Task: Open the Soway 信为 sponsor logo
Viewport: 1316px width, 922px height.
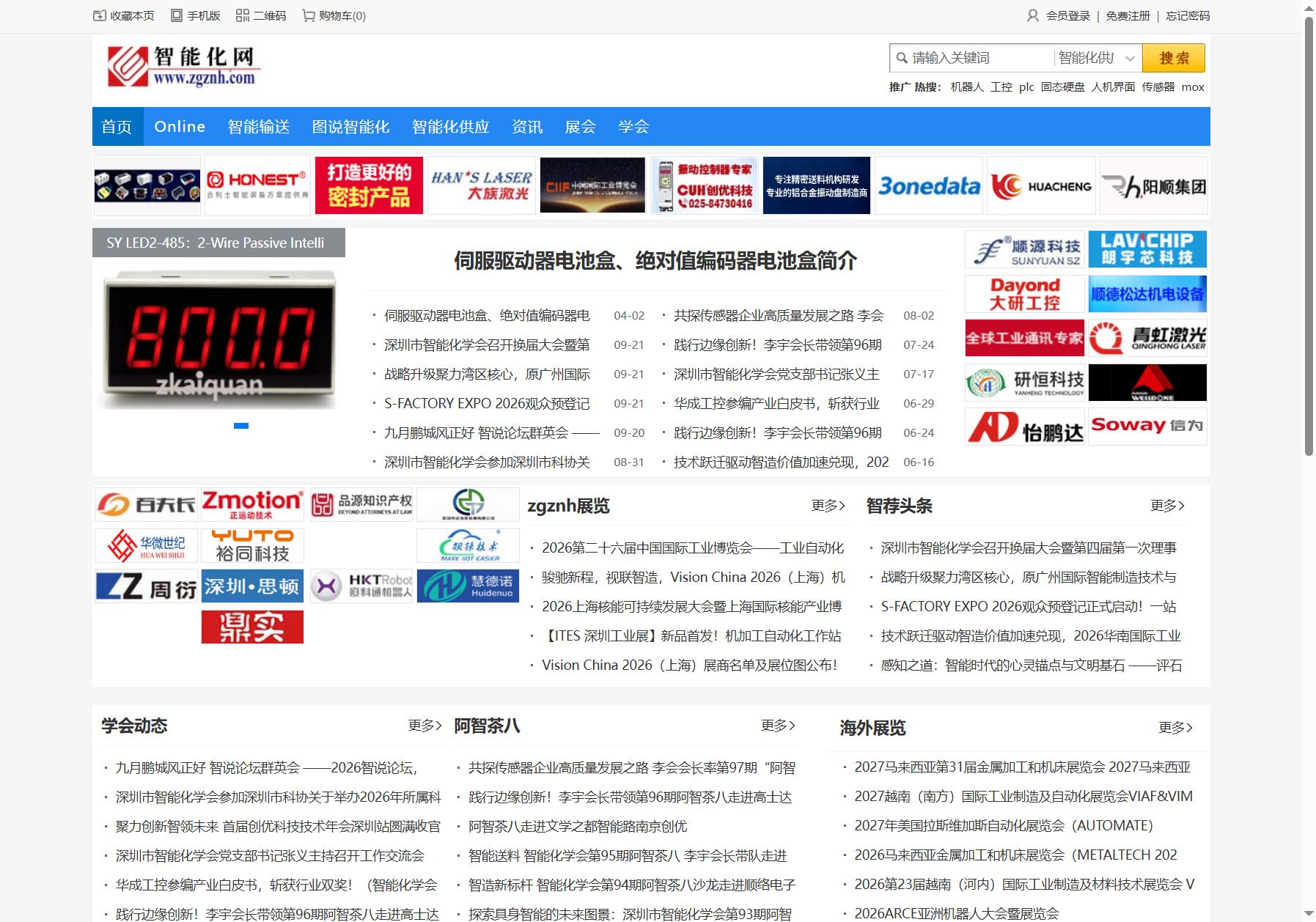Action: pyautogui.click(x=1147, y=427)
